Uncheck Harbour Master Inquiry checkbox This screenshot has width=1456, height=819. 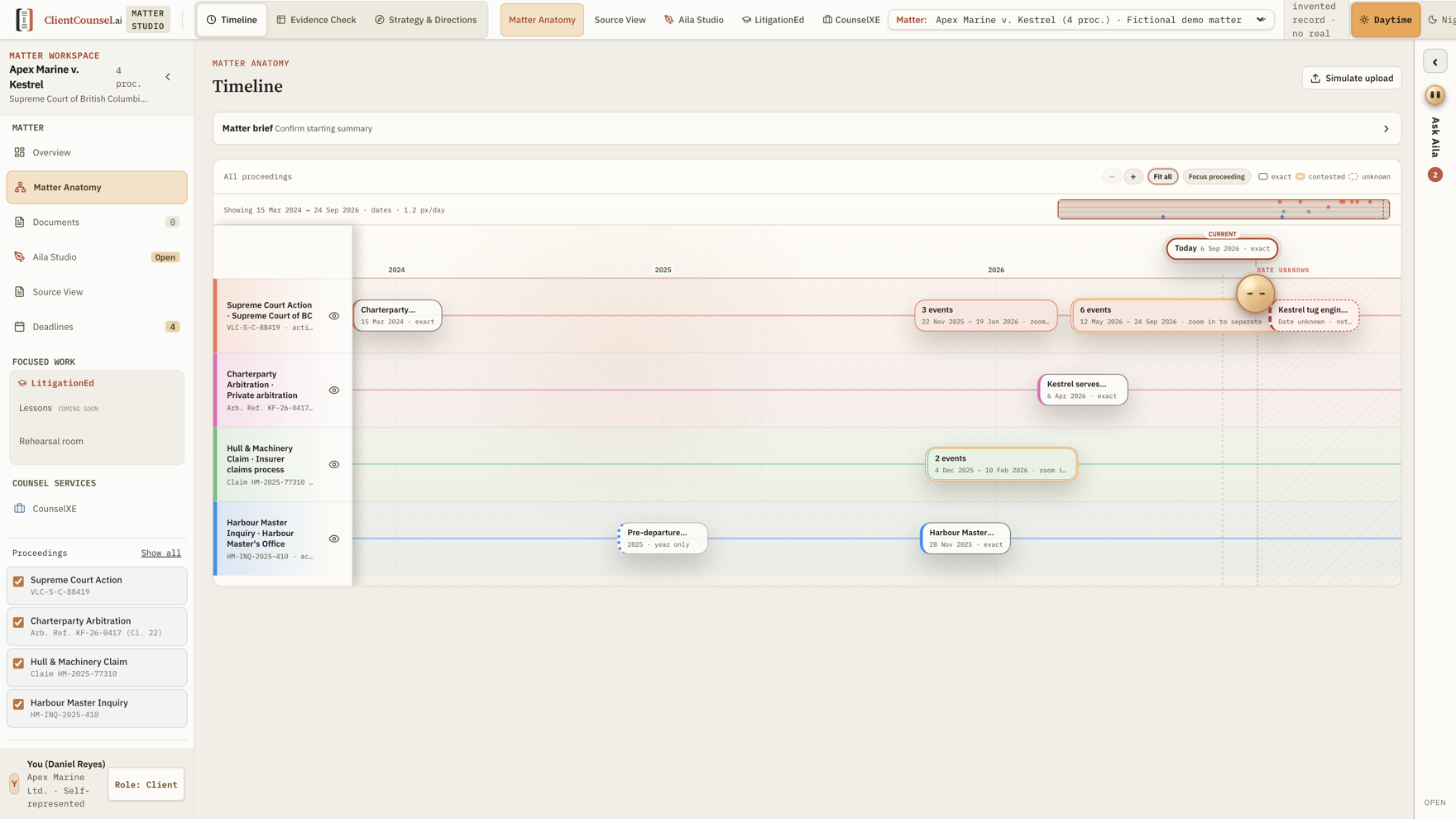click(18, 704)
